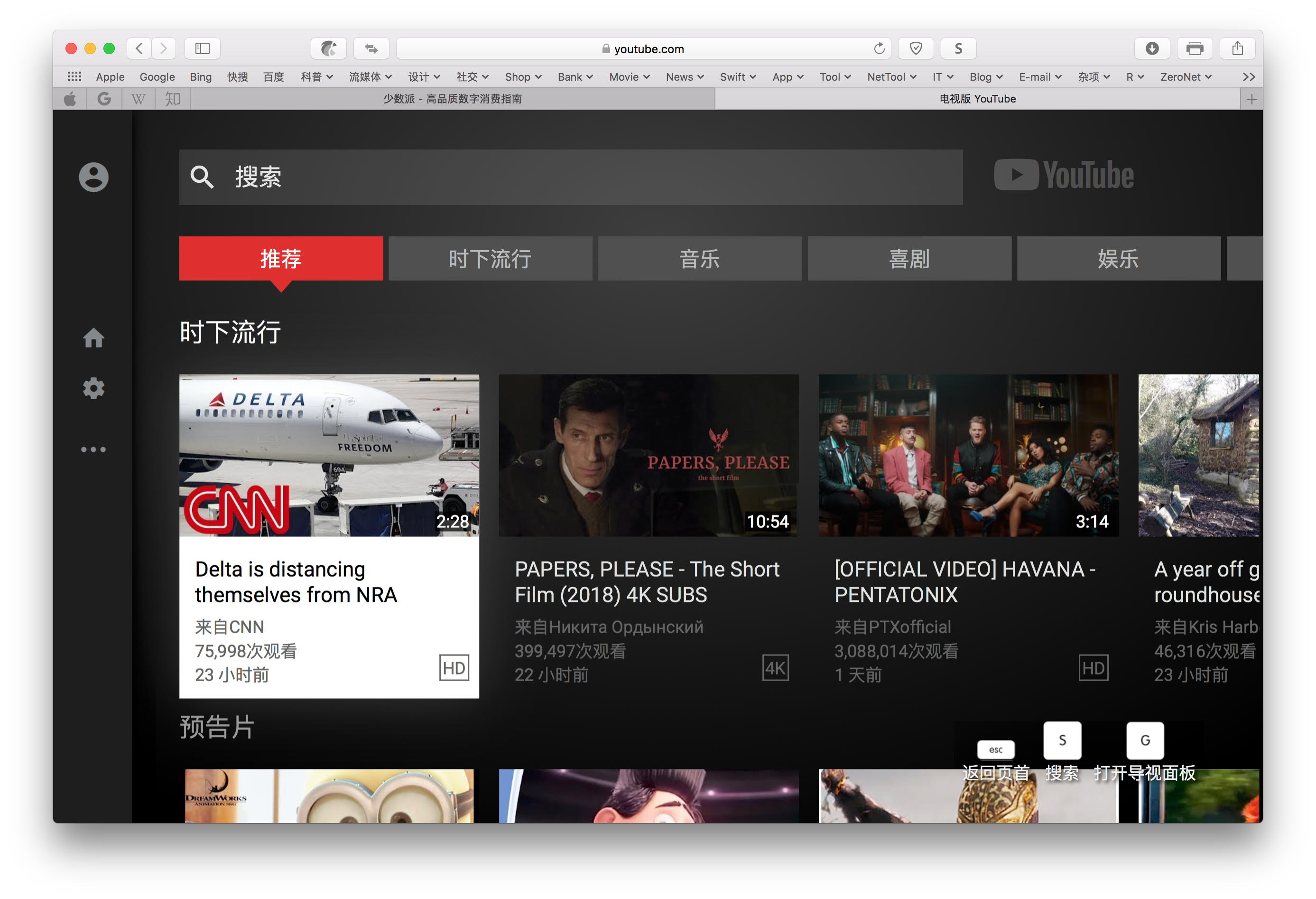Open the favorites grid icon in bookmarks bar
The width and height of the screenshot is (1316, 899).
pos(74,76)
